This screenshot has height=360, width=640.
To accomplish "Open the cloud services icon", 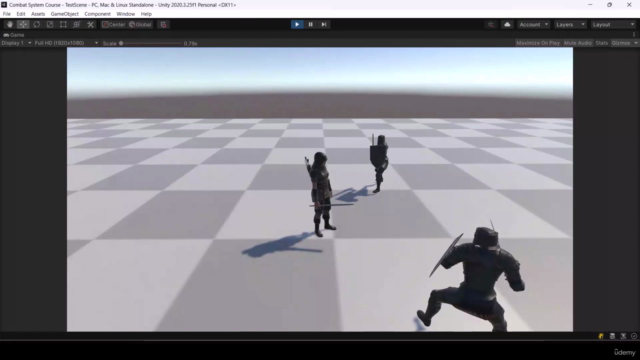I will [x=507, y=24].
